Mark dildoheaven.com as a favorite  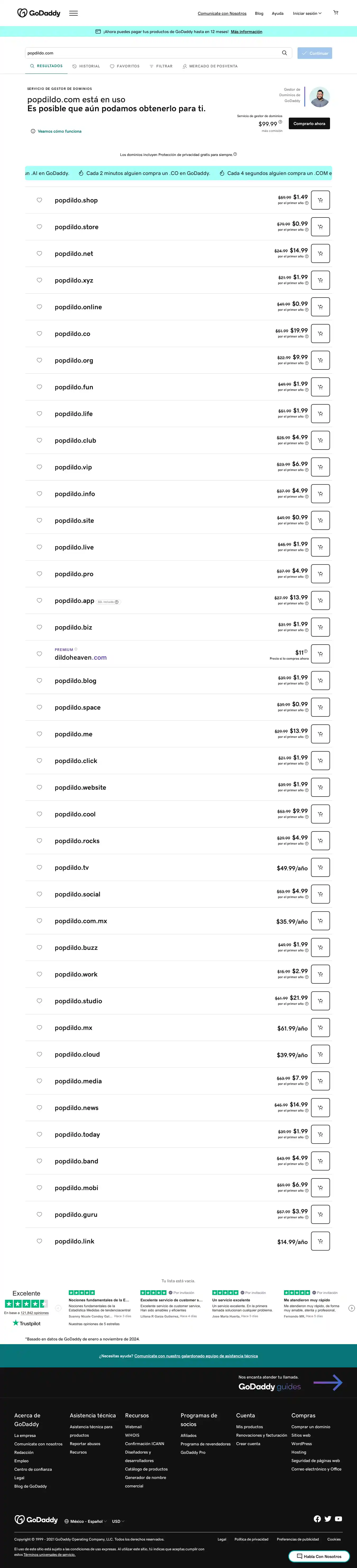point(39,654)
